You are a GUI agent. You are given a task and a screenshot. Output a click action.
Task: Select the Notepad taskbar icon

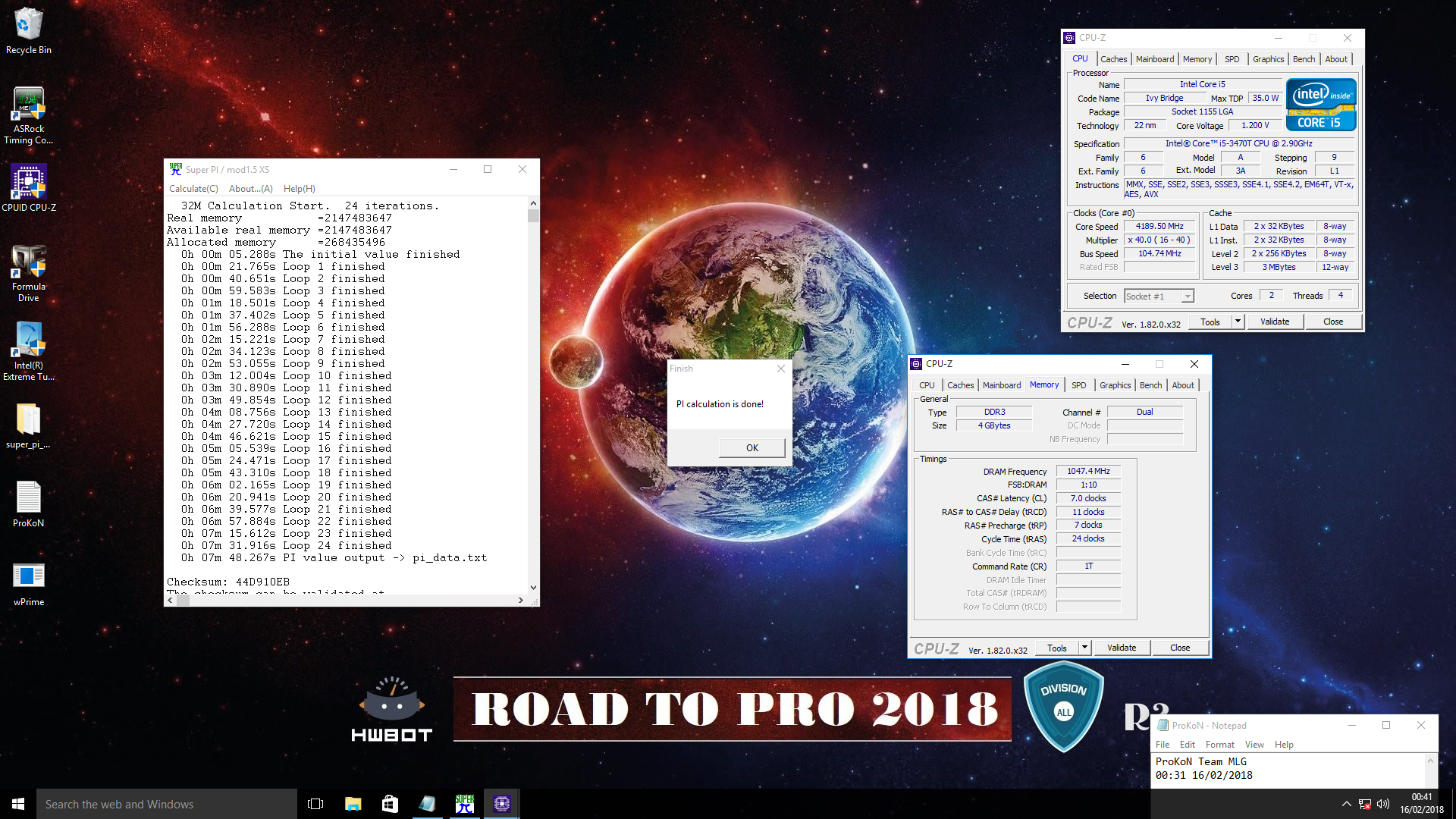point(427,804)
